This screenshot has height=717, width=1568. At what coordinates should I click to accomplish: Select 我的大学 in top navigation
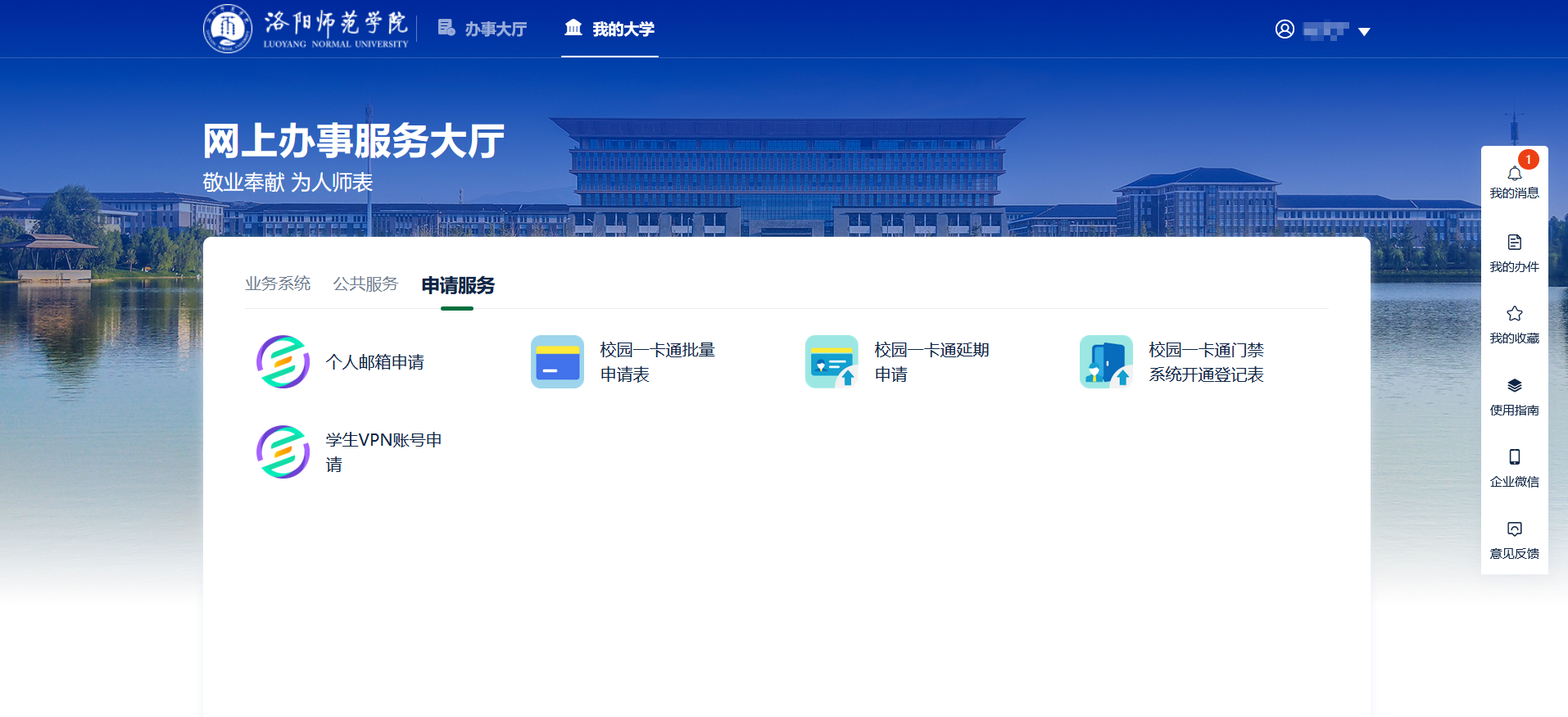coord(610,29)
